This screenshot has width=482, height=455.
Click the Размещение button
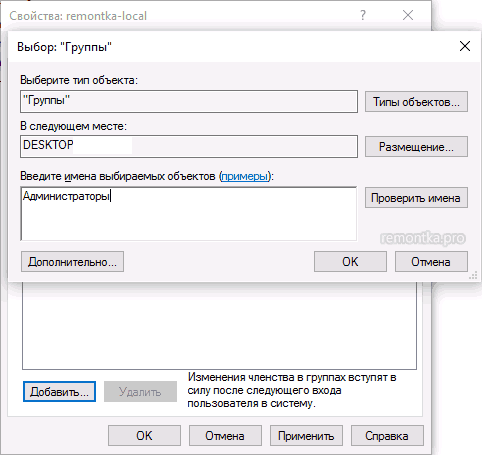point(416,147)
